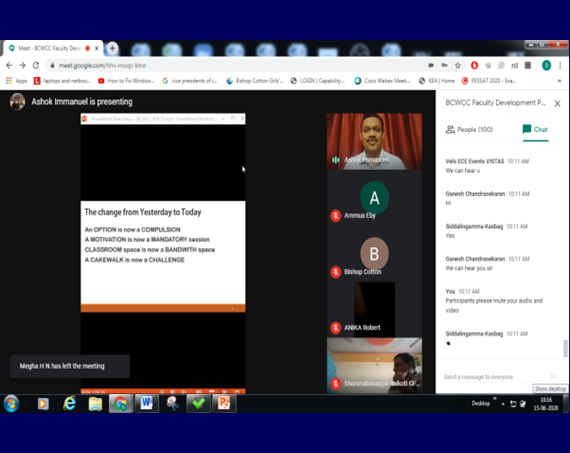The height and width of the screenshot is (453, 570).
Task: Click the 'Megha H N has left the meeting' notification
Action: (70, 366)
